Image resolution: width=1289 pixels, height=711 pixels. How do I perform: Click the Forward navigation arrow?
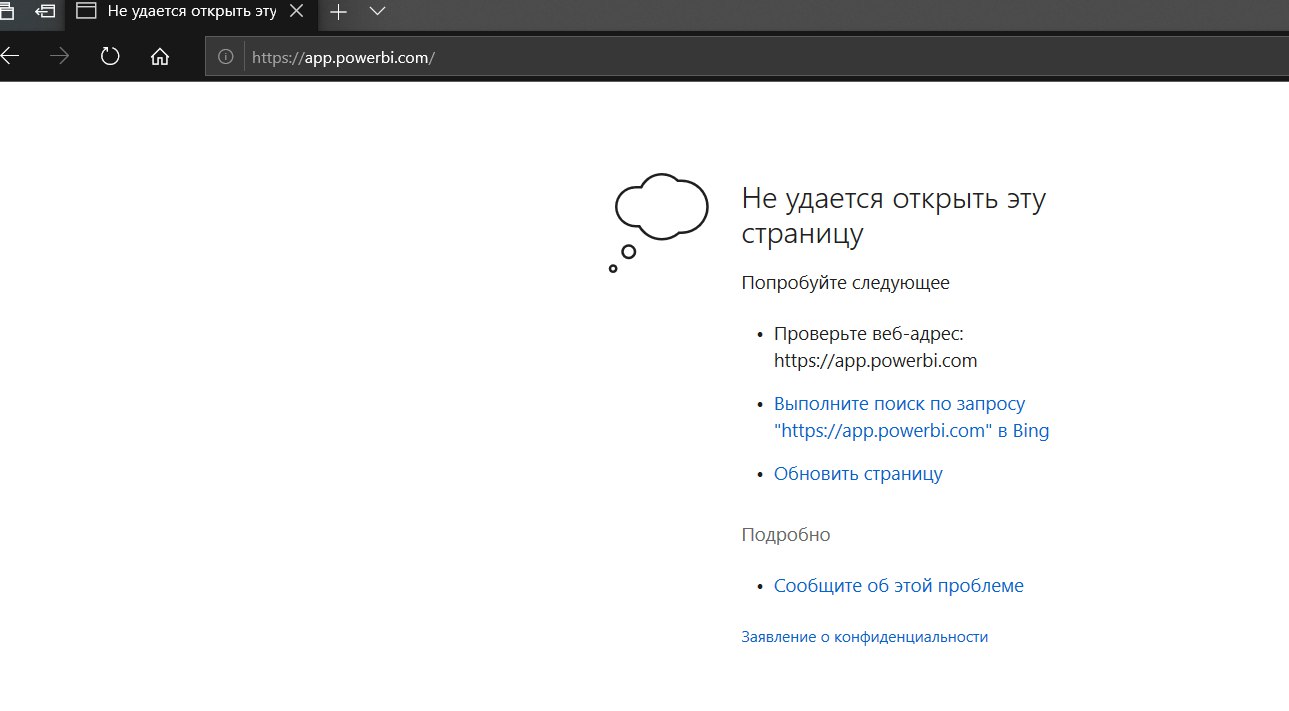pos(60,56)
